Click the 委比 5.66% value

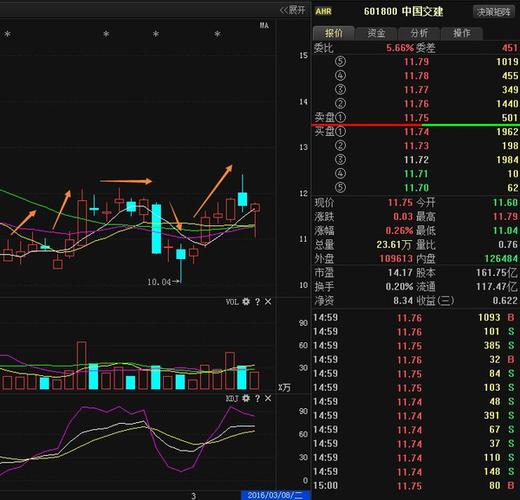[400, 48]
